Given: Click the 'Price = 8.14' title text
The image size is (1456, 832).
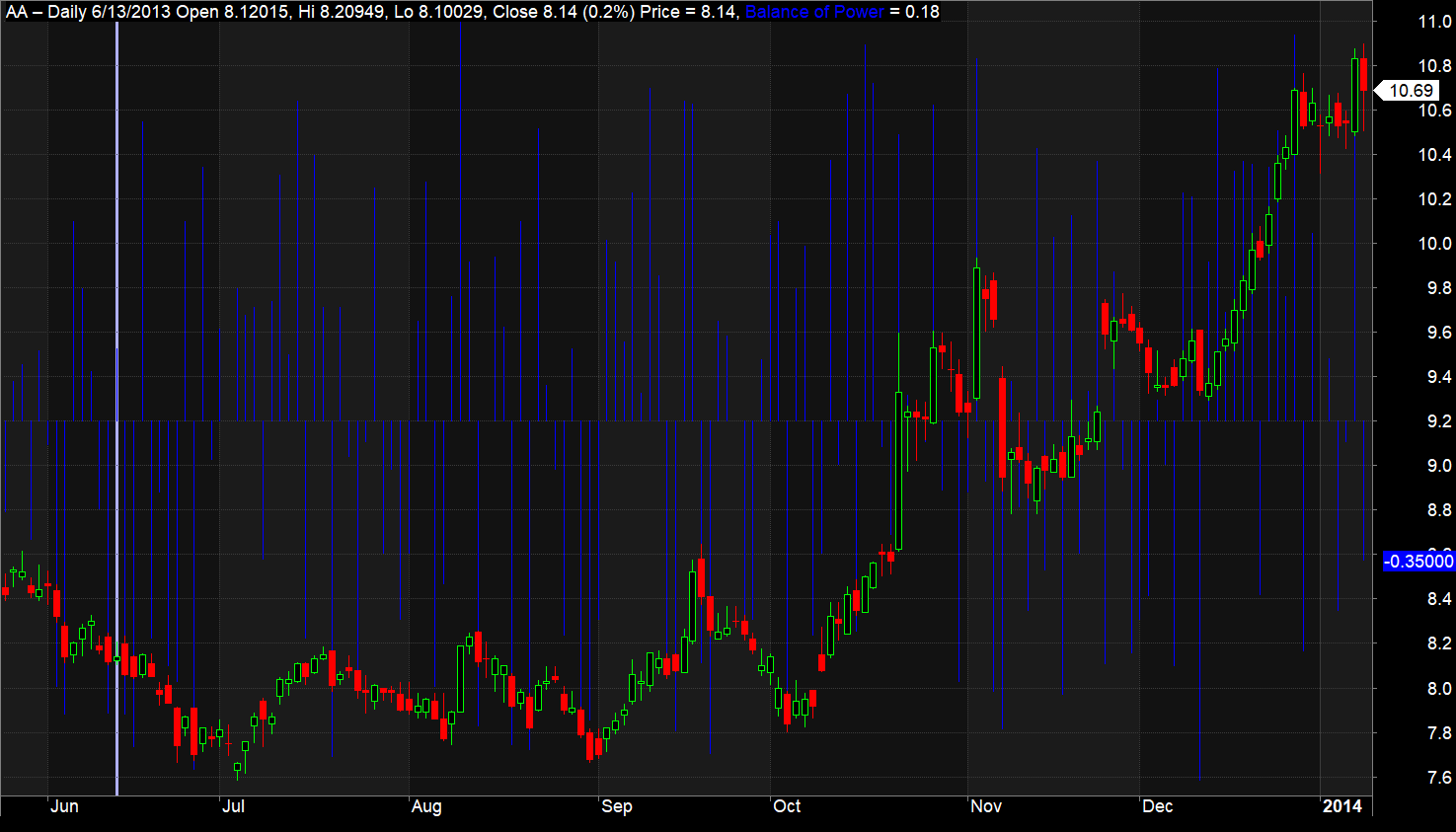Looking at the screenshot, I should [689, 12].
